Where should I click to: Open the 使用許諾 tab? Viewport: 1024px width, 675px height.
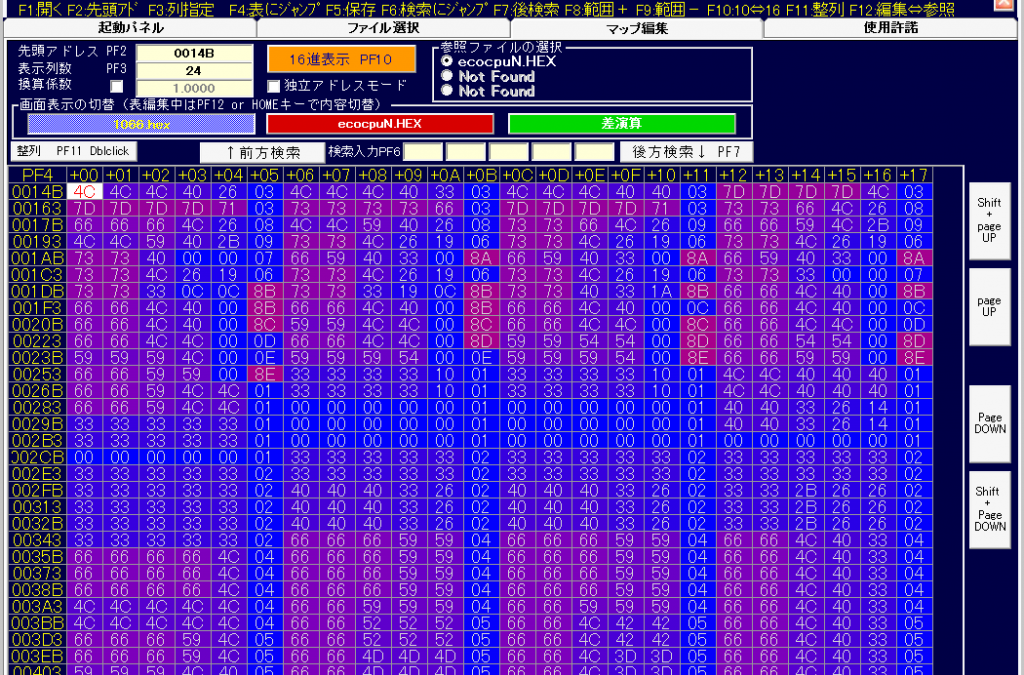tap(890, 28)
